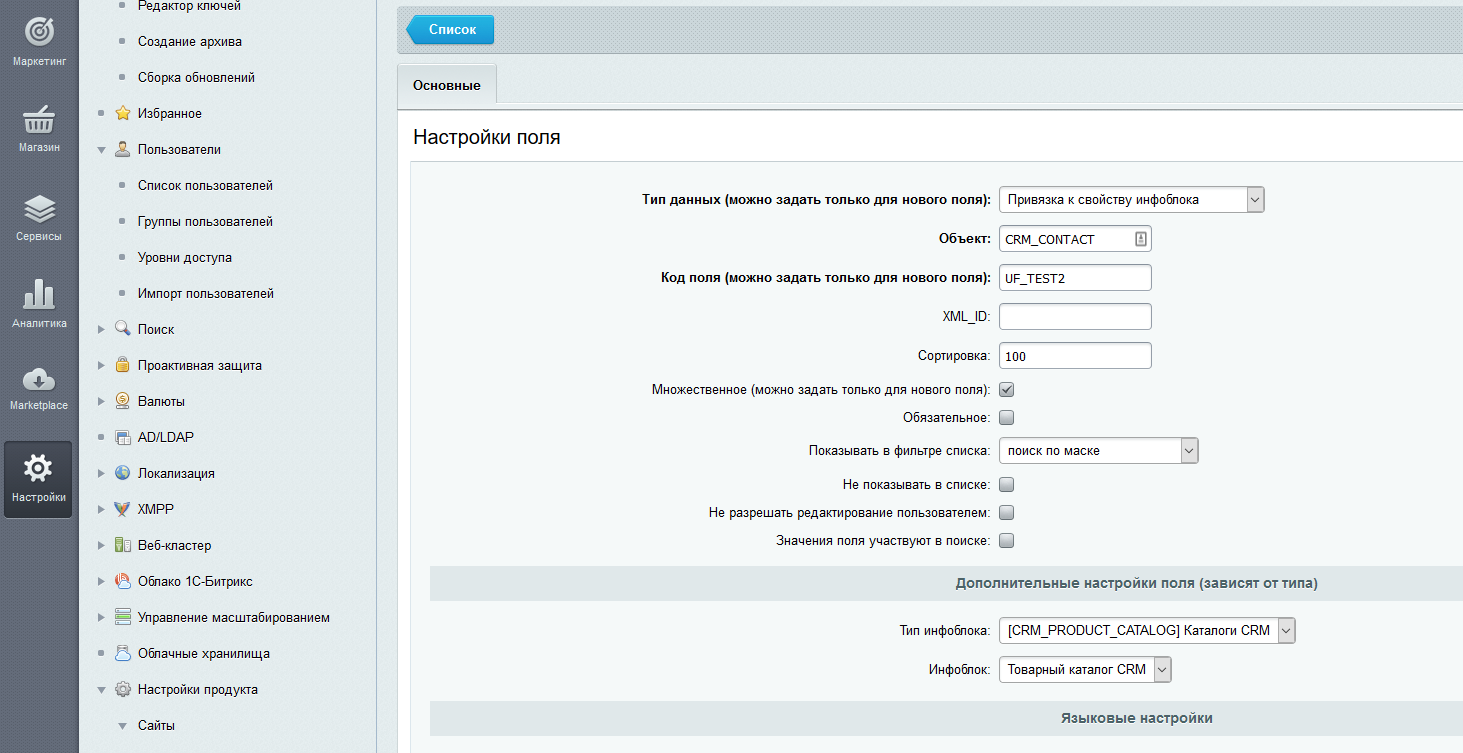The height and width of the screenshot is (753, 1463).
Task: Check the Не показывать в списке checkbox
Action: pos(1007,485)
